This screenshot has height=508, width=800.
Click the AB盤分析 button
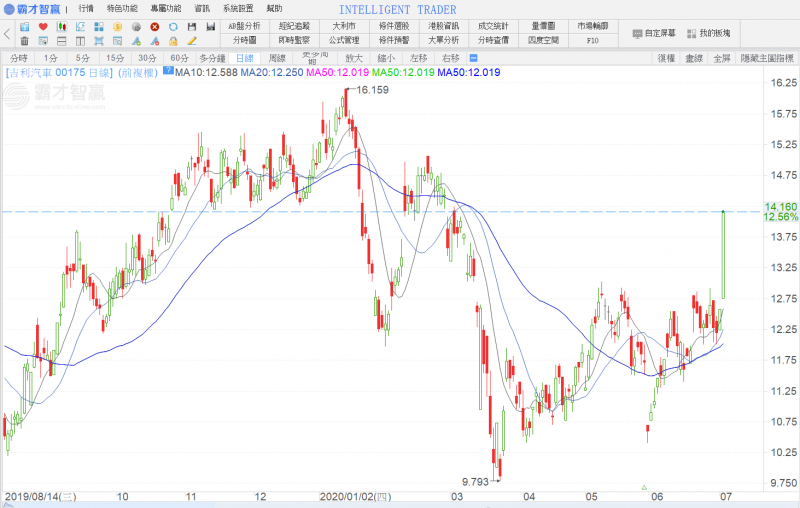click(x=244, y=26)
